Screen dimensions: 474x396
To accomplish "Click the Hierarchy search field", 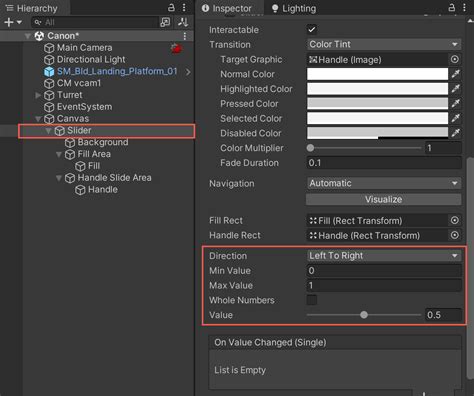I will [94, 22].
